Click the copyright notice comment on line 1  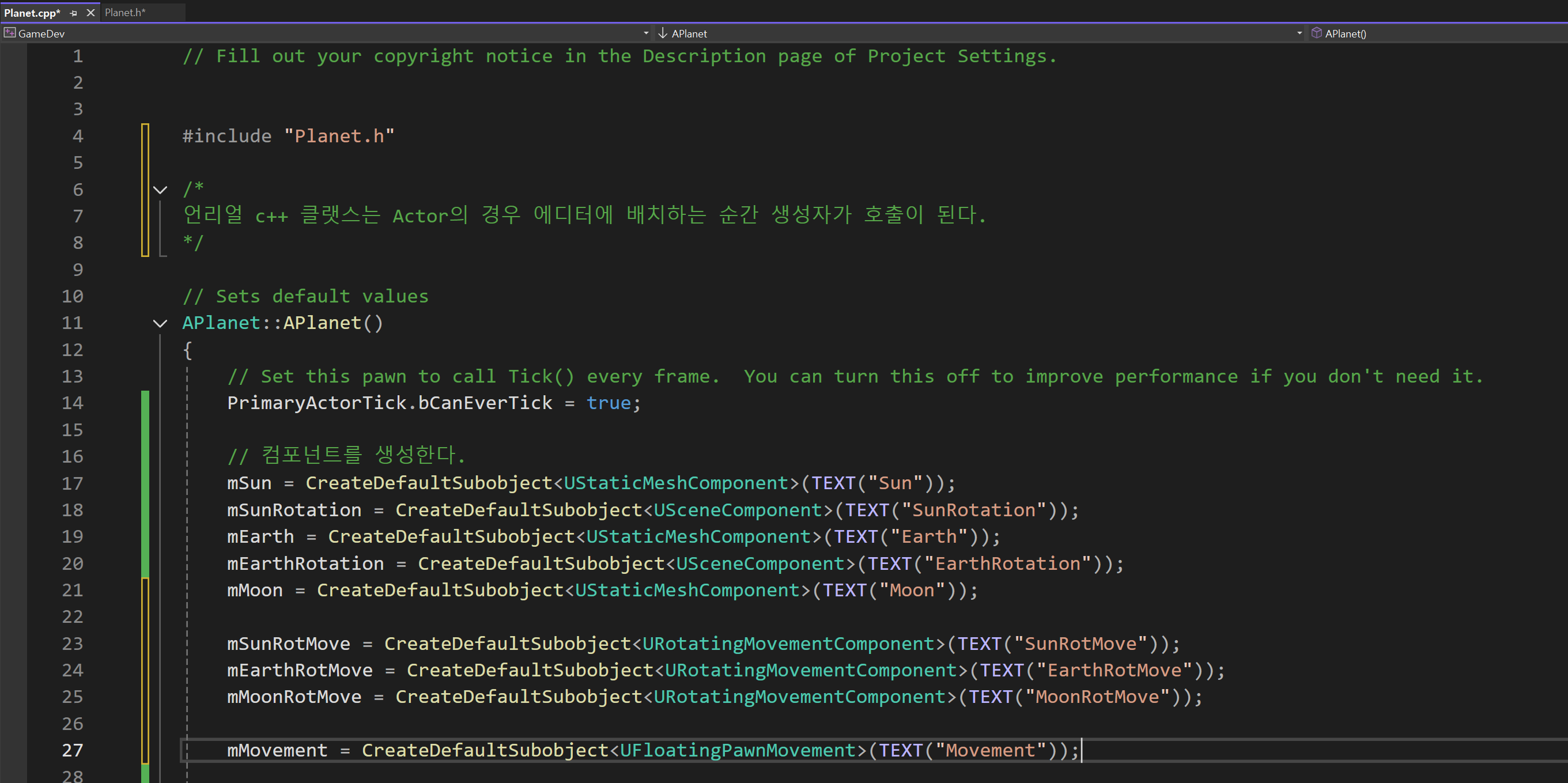pyautogui.click(x=619, y=56)
